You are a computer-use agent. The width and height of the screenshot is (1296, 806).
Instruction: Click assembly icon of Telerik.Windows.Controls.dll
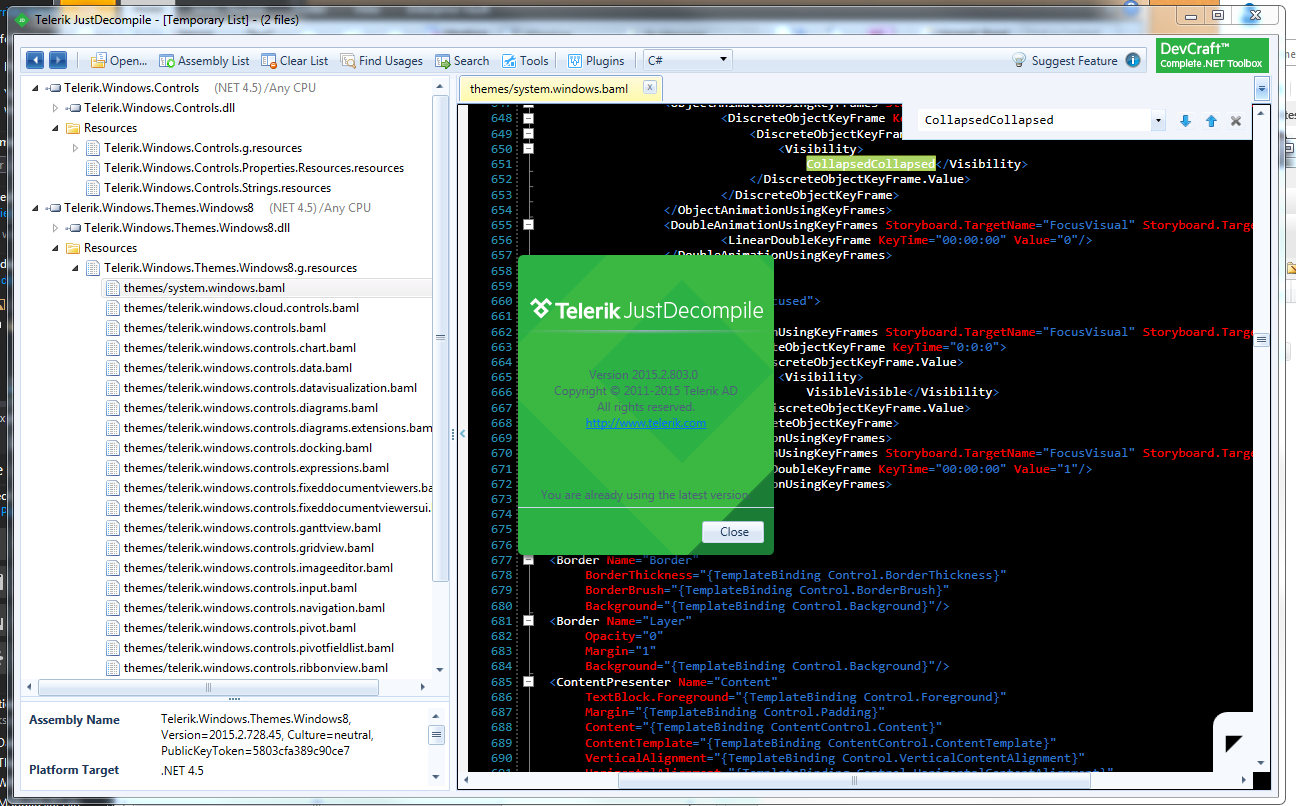74,108
